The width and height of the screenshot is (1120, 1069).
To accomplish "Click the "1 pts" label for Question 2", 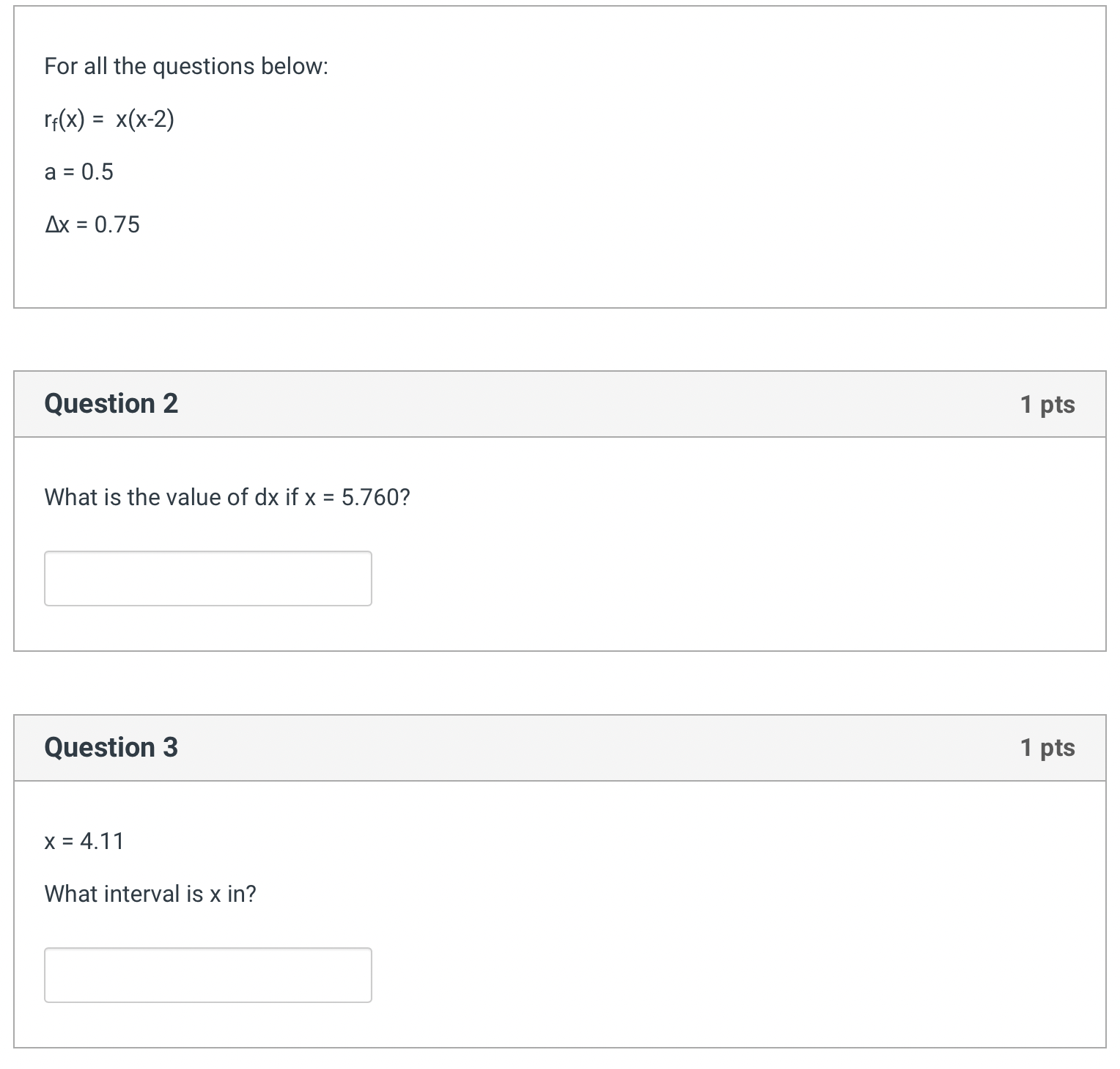I will coord(1047,404).
